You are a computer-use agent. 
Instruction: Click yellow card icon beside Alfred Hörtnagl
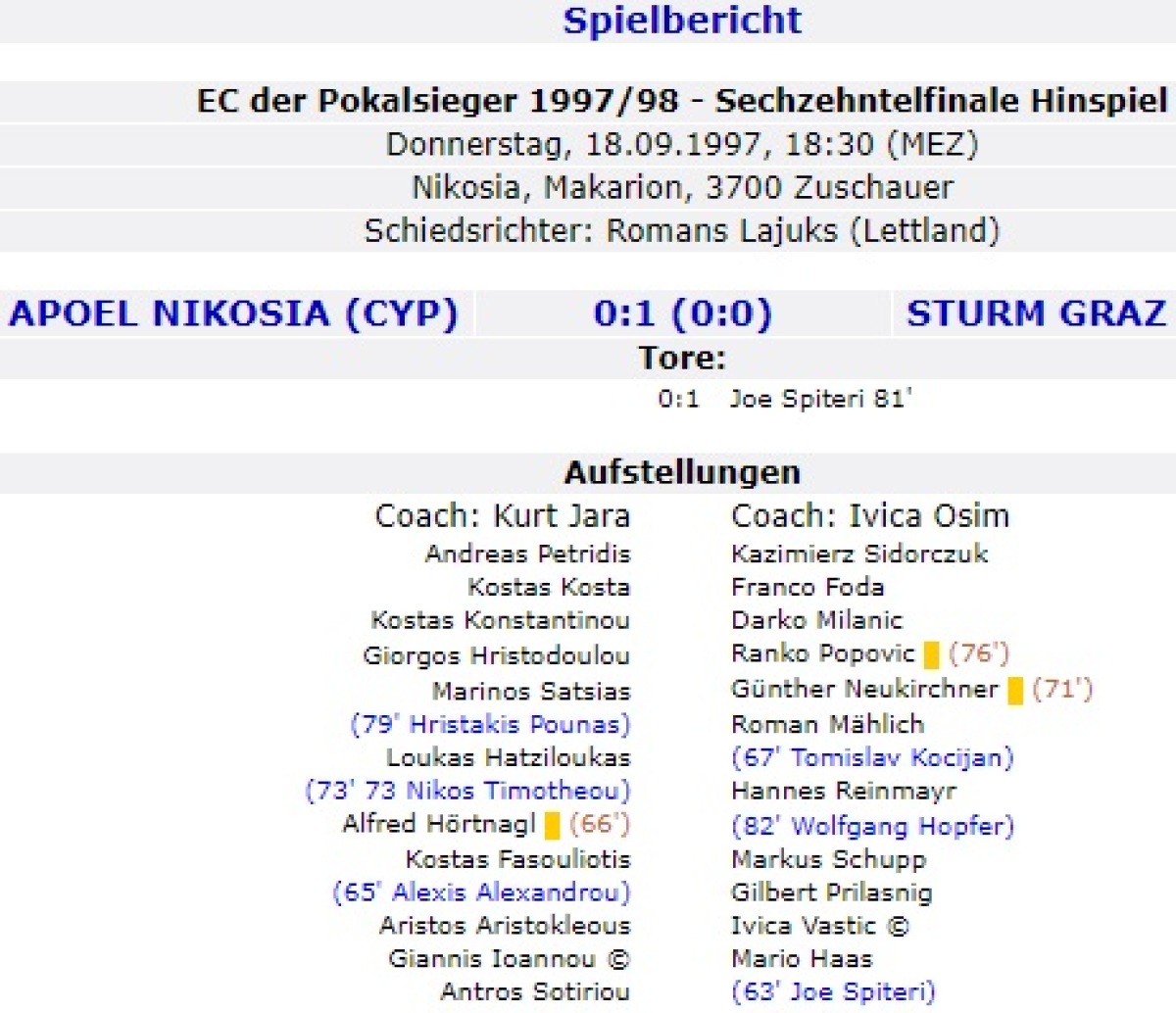click(x=552, y=825)
